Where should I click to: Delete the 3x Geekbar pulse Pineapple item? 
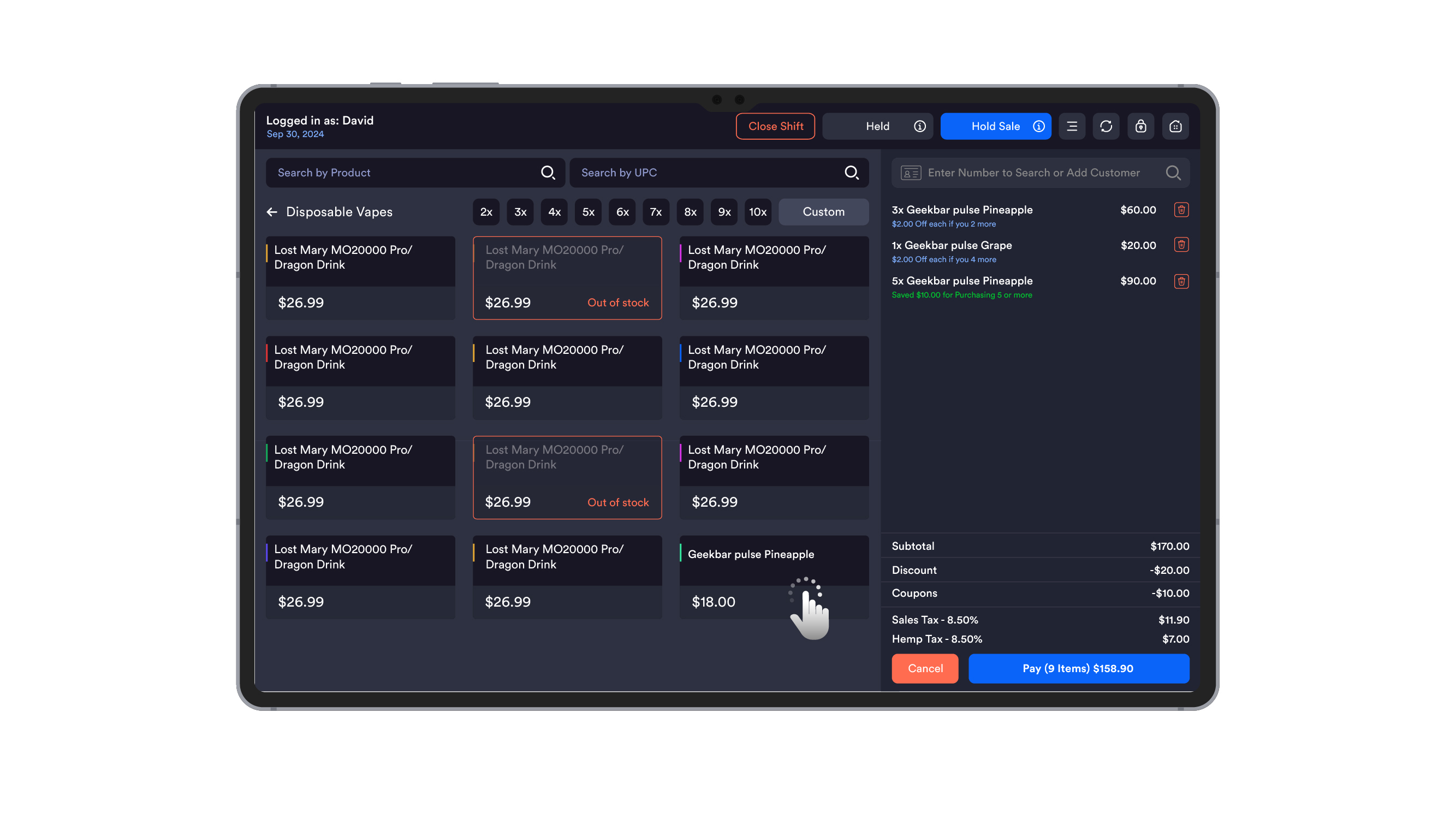(x=1181, y=210)
